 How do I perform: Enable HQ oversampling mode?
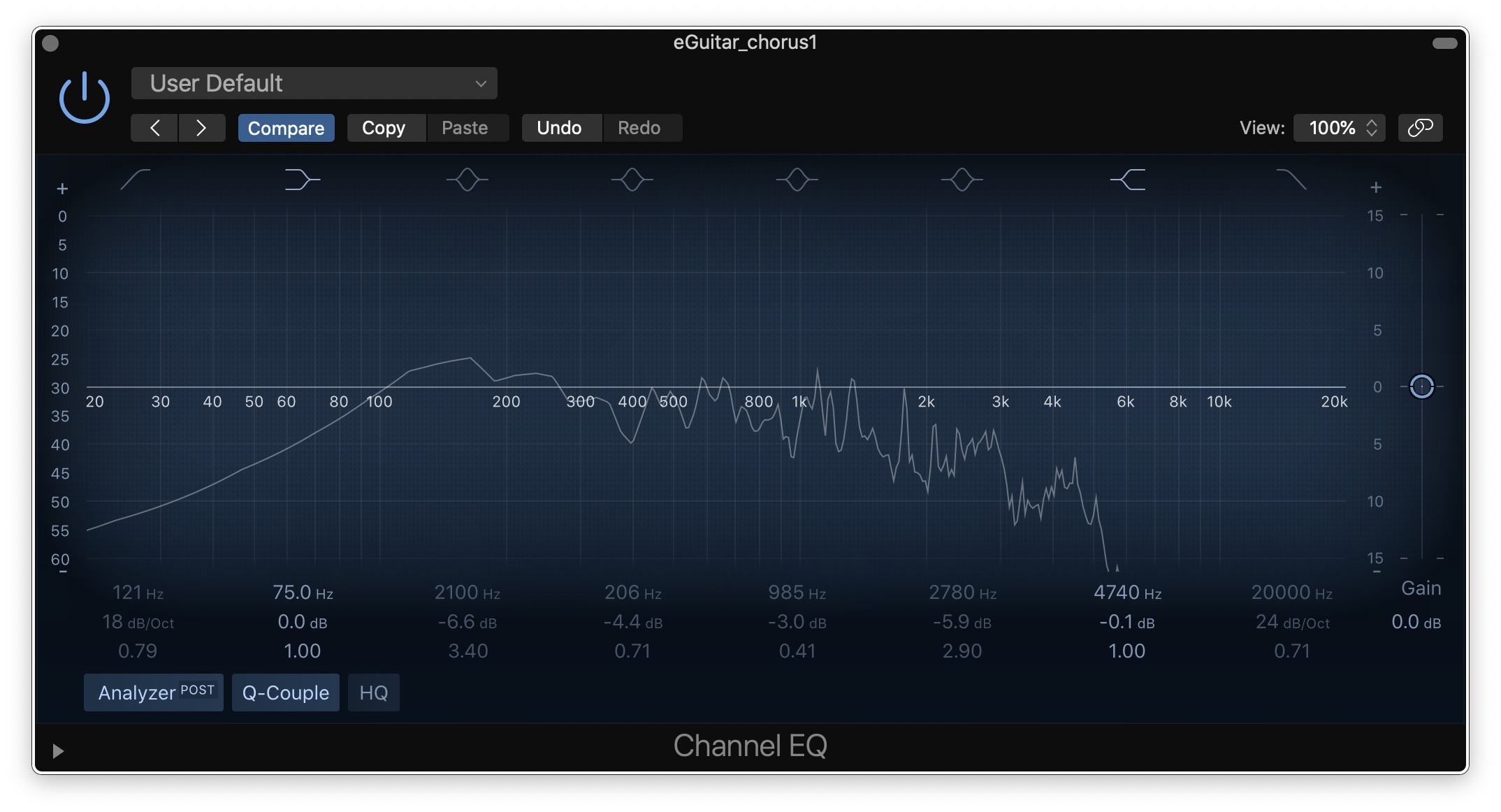coord(373,693)
